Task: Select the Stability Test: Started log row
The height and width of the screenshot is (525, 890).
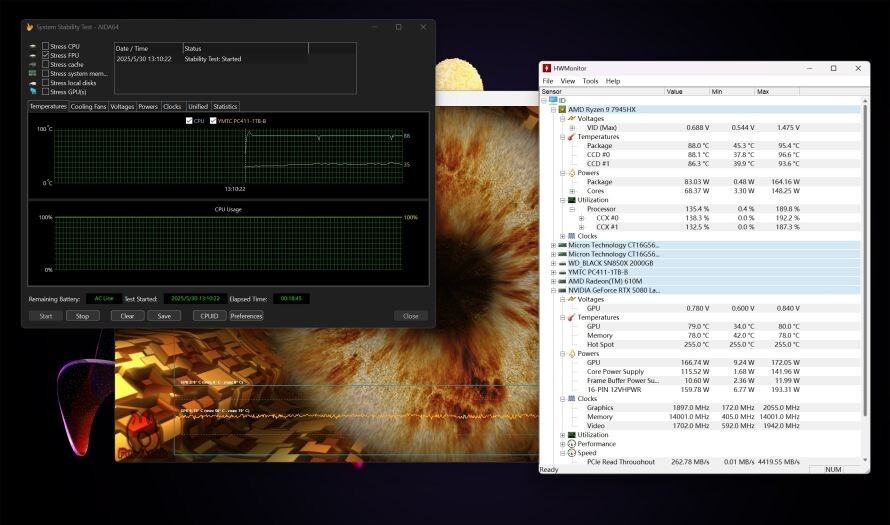Action: (211, 59)
